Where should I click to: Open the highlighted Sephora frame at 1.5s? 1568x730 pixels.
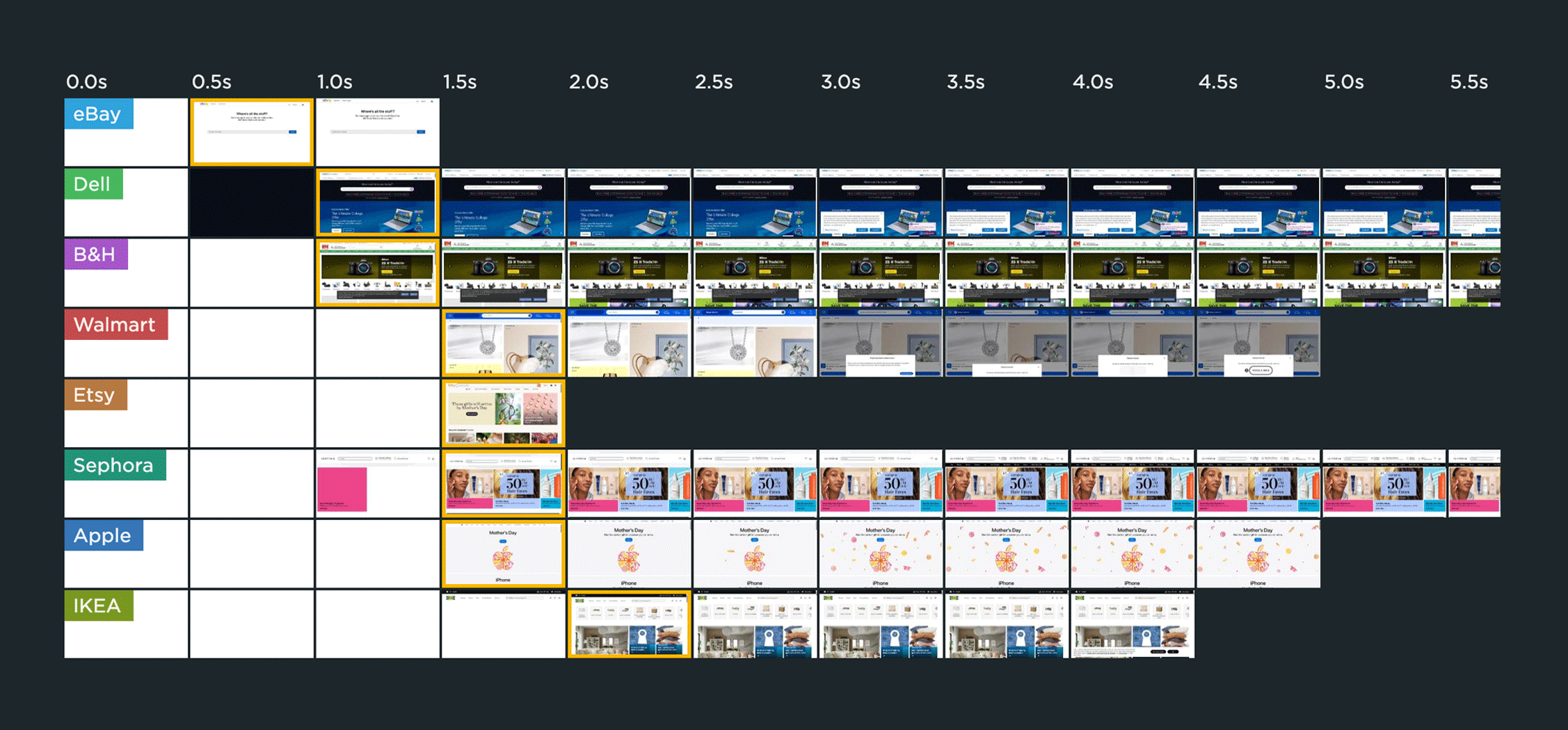[x=504, y=483]
